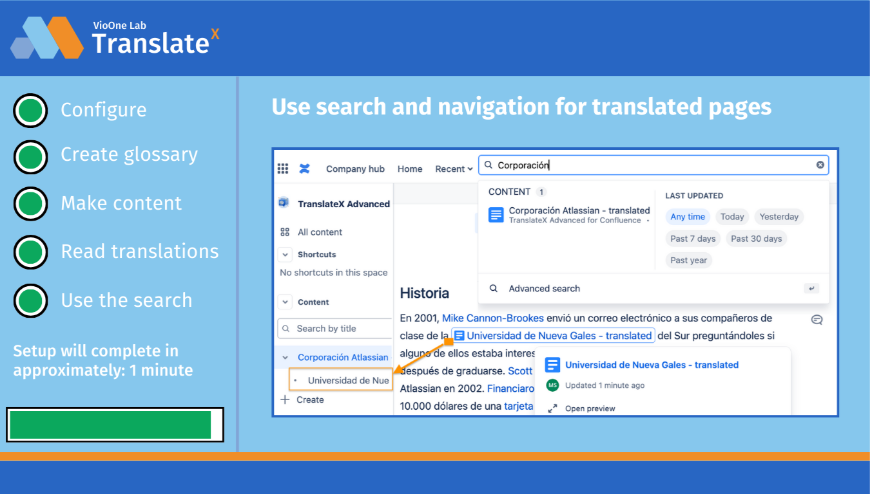
Task: Follow the Scott link in the text
Action: click(x=520, y=371)
